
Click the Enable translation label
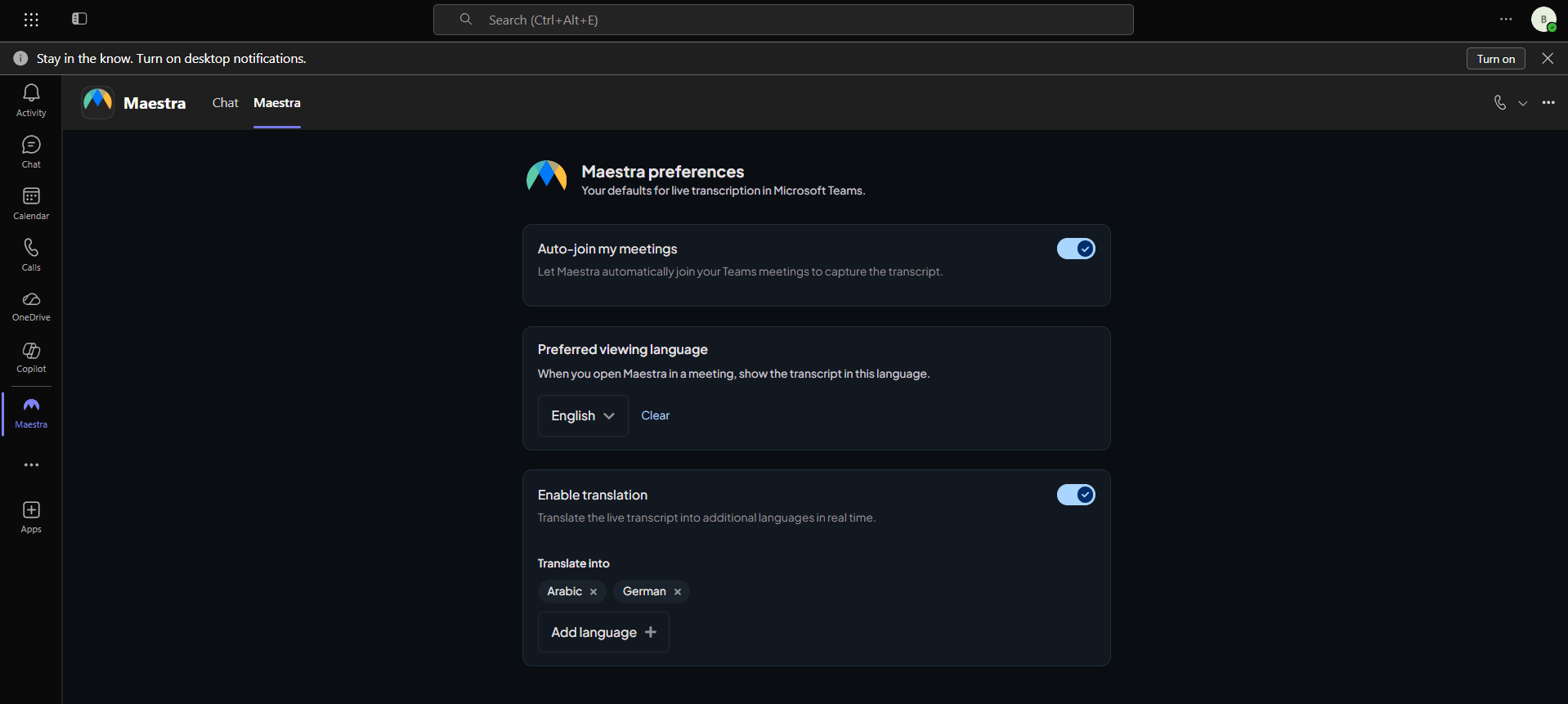point(592,495)
